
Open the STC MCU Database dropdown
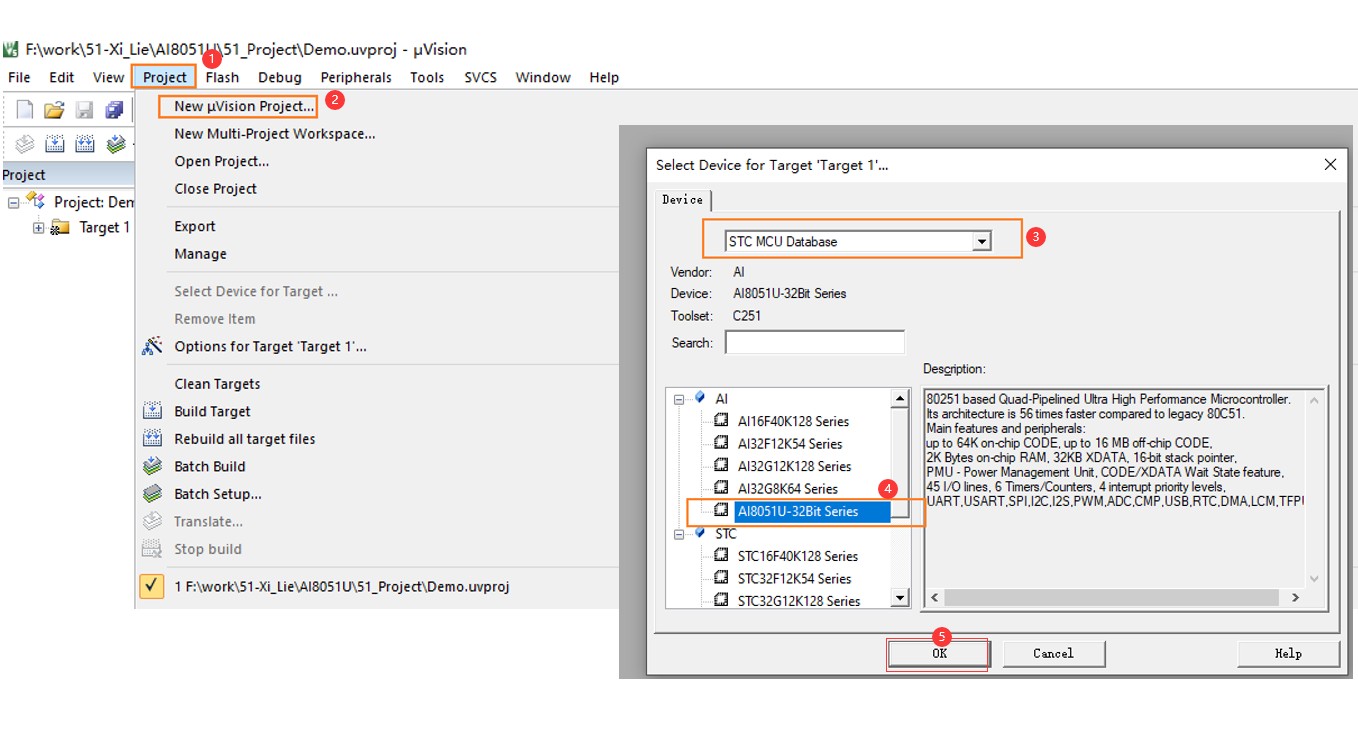[x=982, y=241]
